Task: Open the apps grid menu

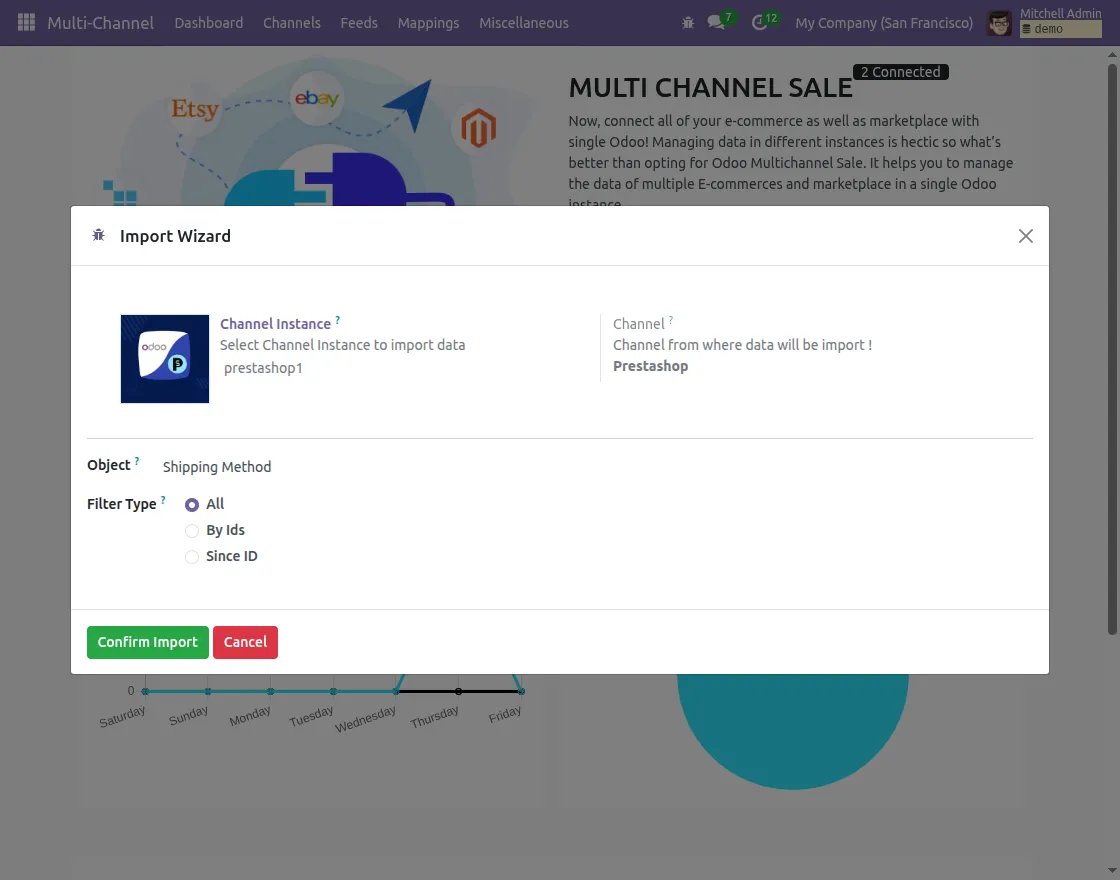Action: tap(25, 22)
